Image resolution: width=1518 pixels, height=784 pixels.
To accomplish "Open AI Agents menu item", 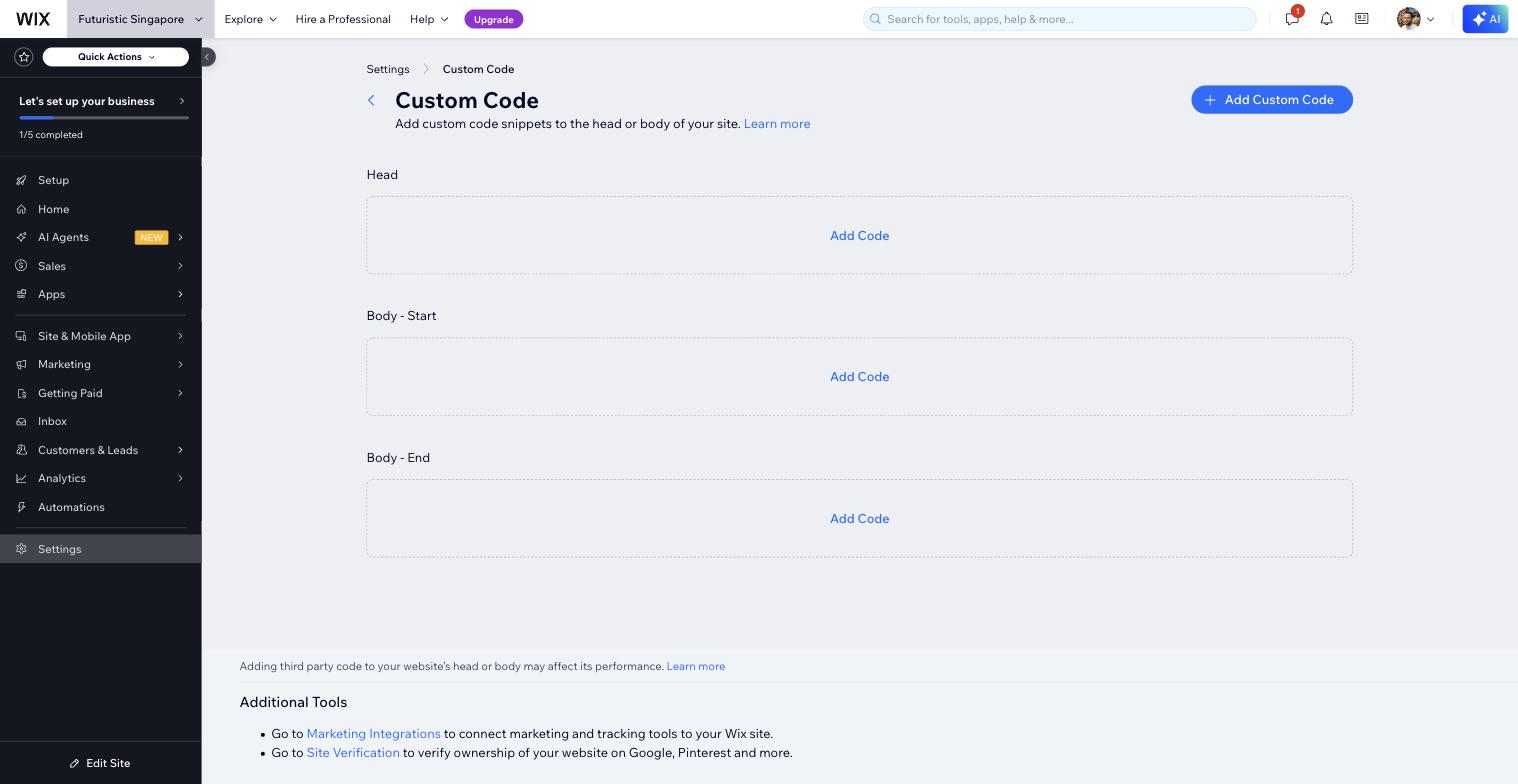I will pos(100,237).
